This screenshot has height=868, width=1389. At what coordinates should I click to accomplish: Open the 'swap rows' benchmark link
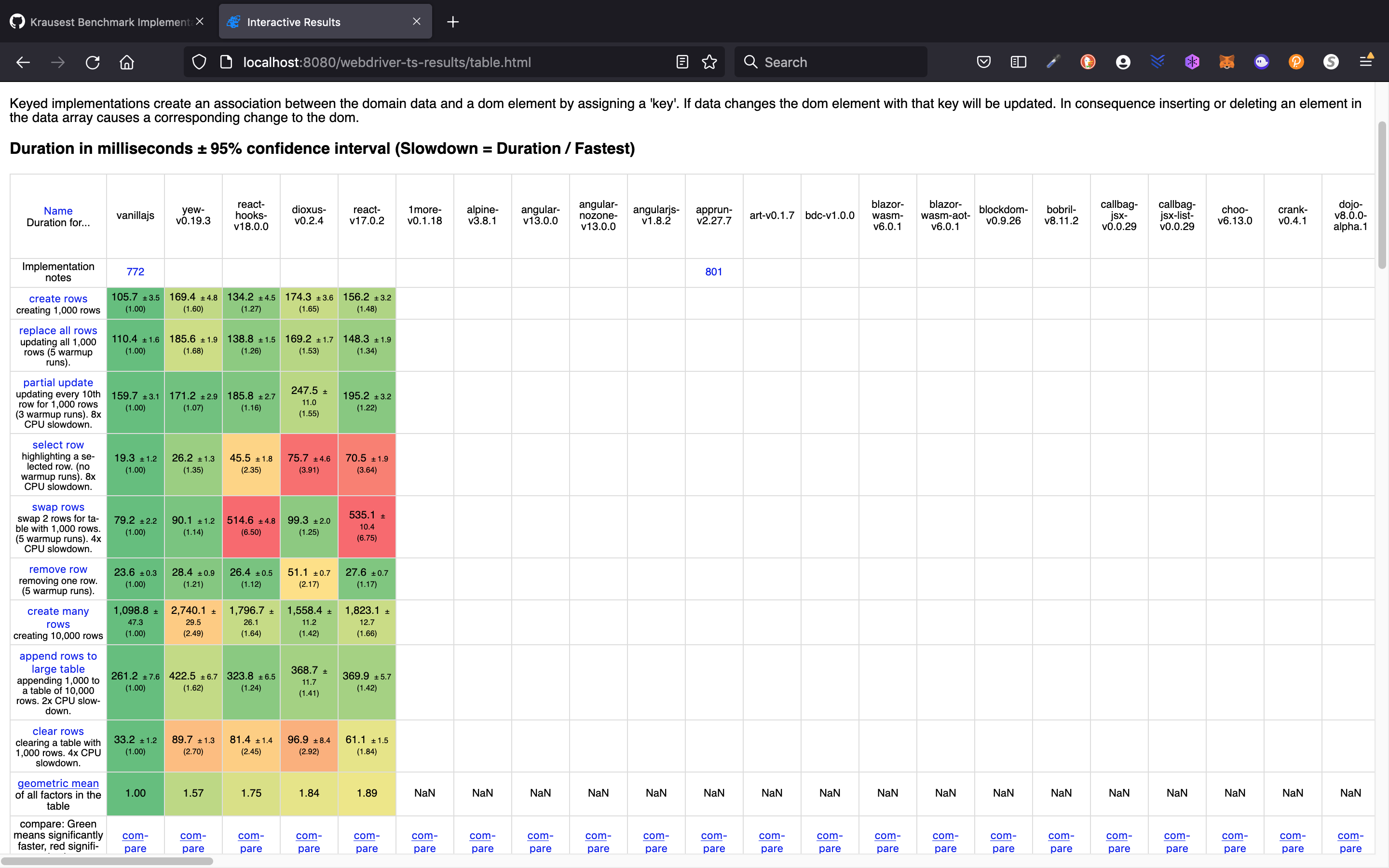[57, 507]
